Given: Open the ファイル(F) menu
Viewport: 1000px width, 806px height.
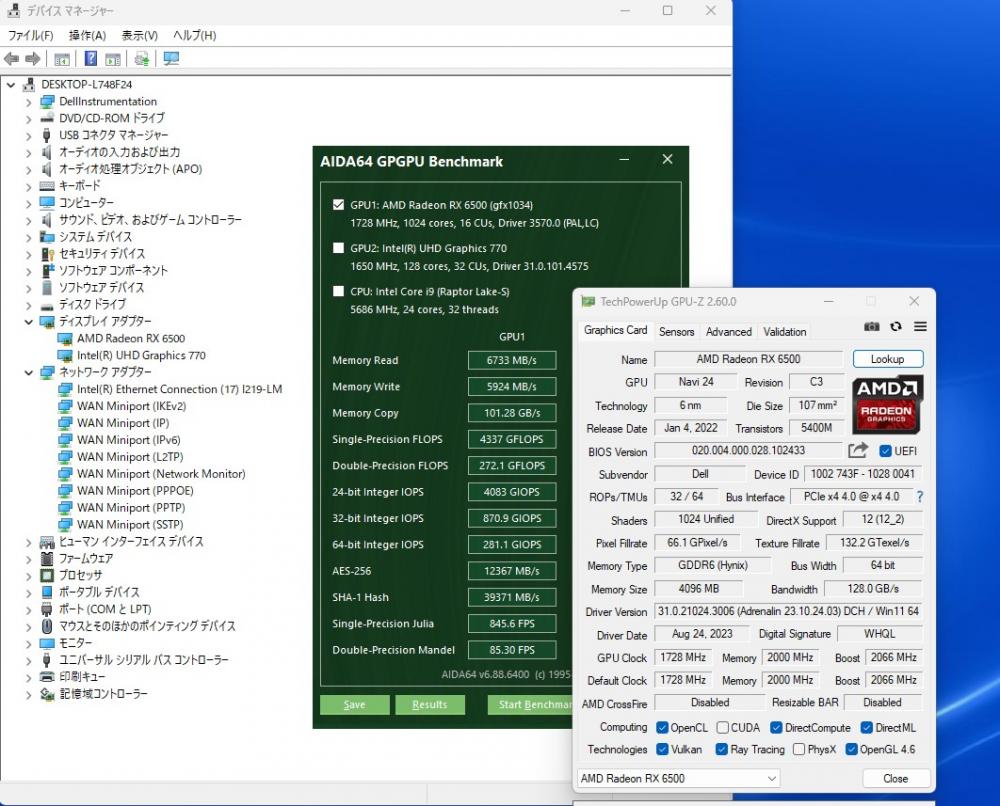Looking at the screenshot, I should [x=31, y=36].
